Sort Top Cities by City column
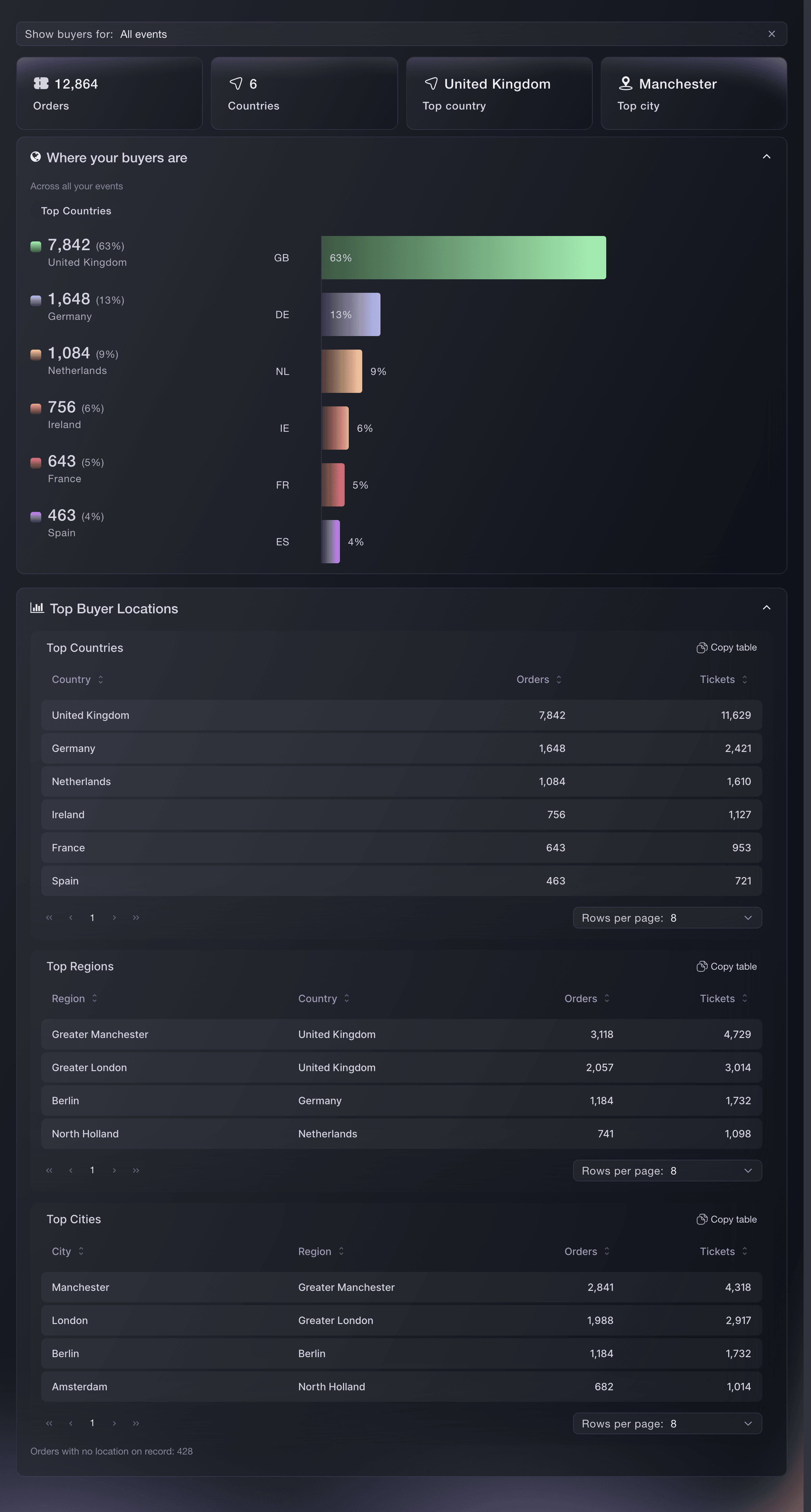The height and width of the screenshot is (1512, 811). tap(68, 1251)
